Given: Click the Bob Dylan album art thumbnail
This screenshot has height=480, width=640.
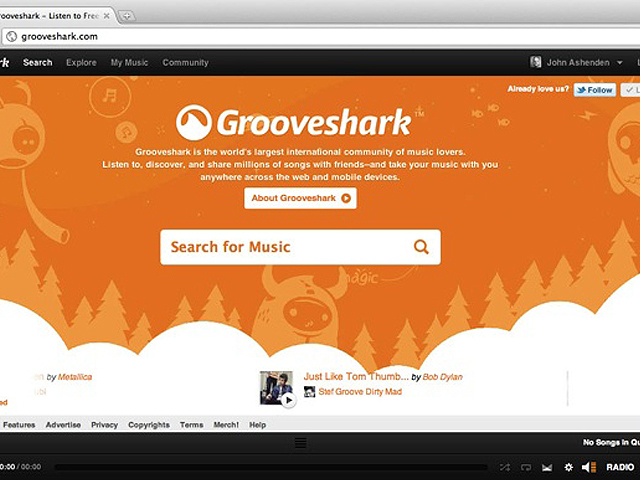Looking at the screenshot, I should 276,388.
